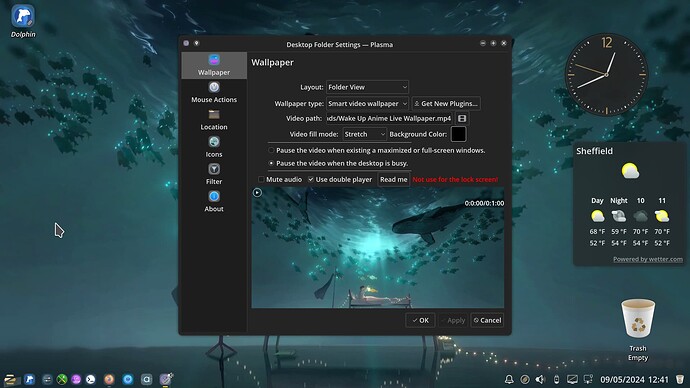Select pause when maximized windows option
This screenshot has height=388, width=690.
[271, 150]
